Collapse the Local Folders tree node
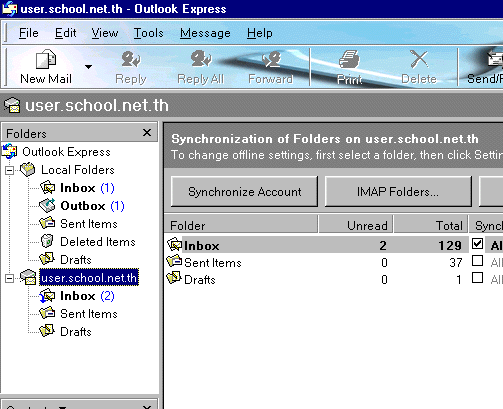Viewport: 503px width, 409px height. 10,170
